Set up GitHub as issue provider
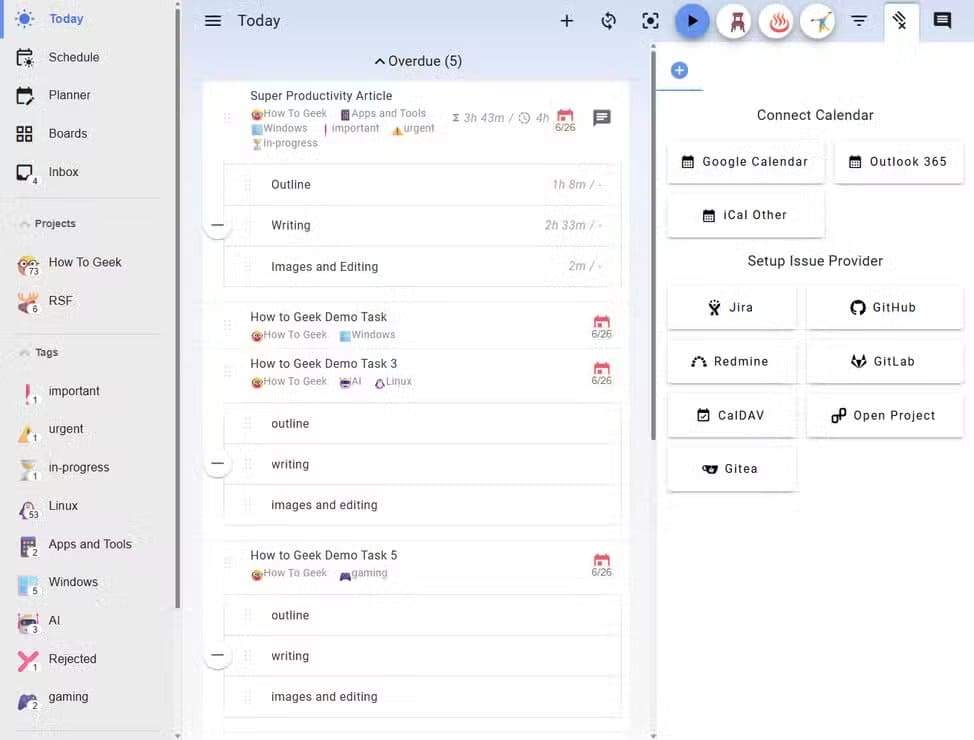The width and height of the screenshot is (974, 740). [x=884, y=307]
